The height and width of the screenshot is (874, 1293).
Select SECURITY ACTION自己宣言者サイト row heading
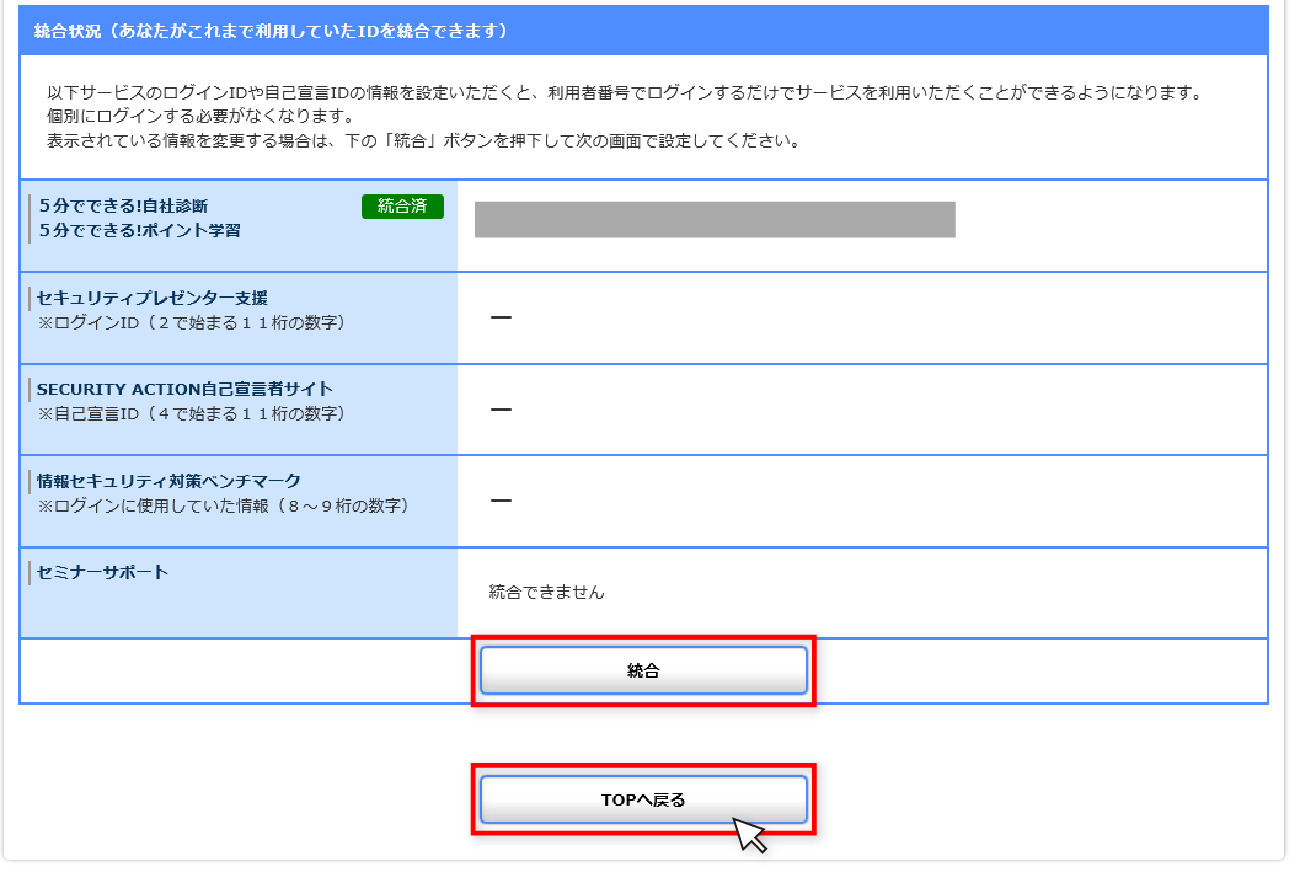(x=185, y=389)
